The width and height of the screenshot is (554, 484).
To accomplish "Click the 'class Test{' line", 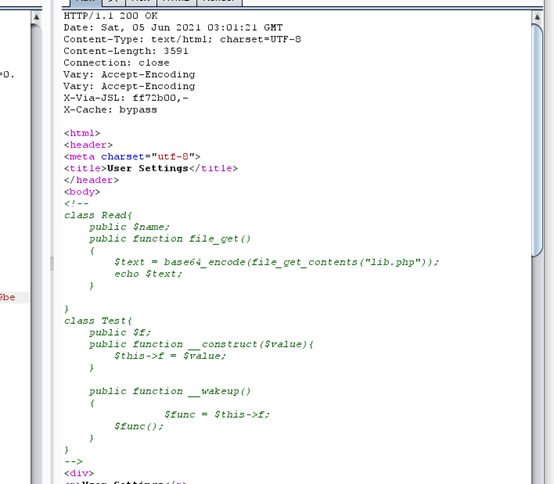I will [98, 321].
